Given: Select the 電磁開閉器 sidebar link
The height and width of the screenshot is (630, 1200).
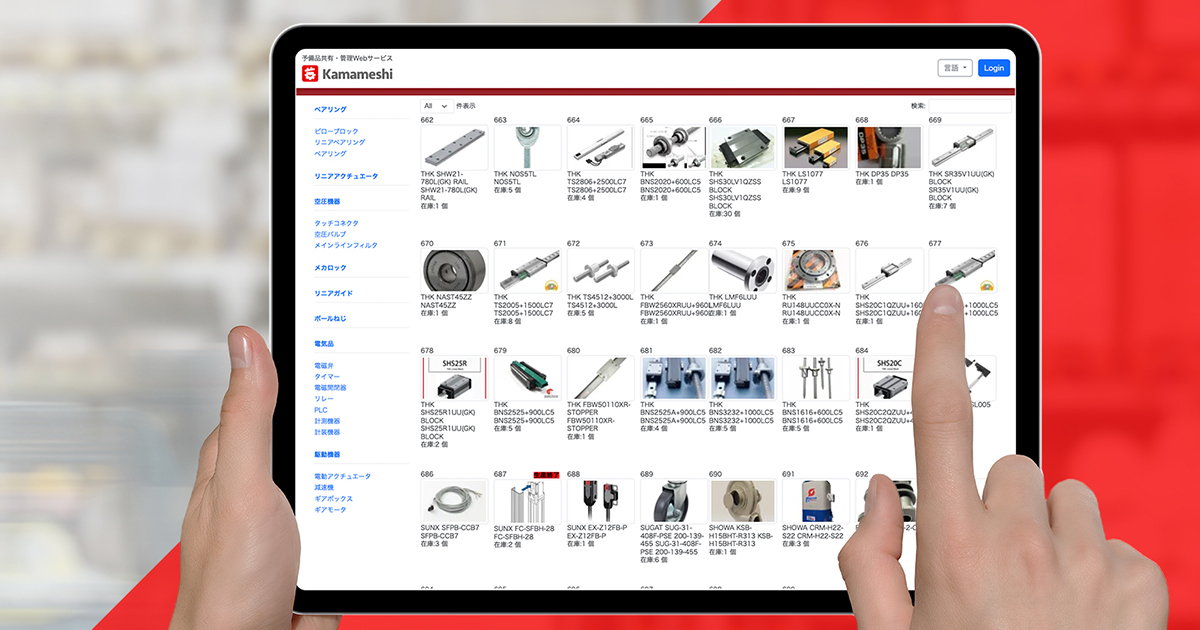Looking at the screenshot, I should (330, 388).
